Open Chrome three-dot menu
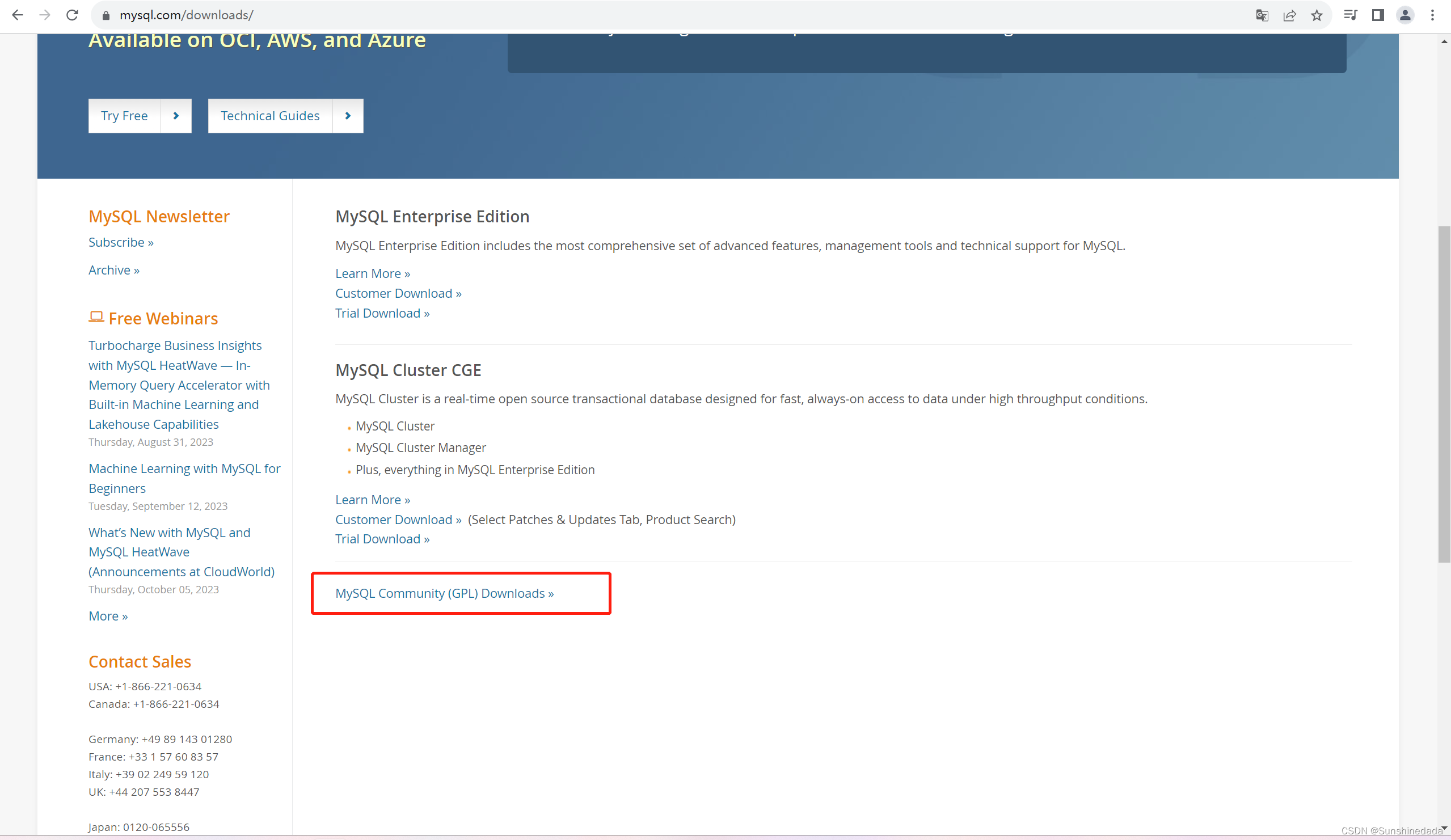The height and width of the screenshot is (840, 1451). 1433,15
